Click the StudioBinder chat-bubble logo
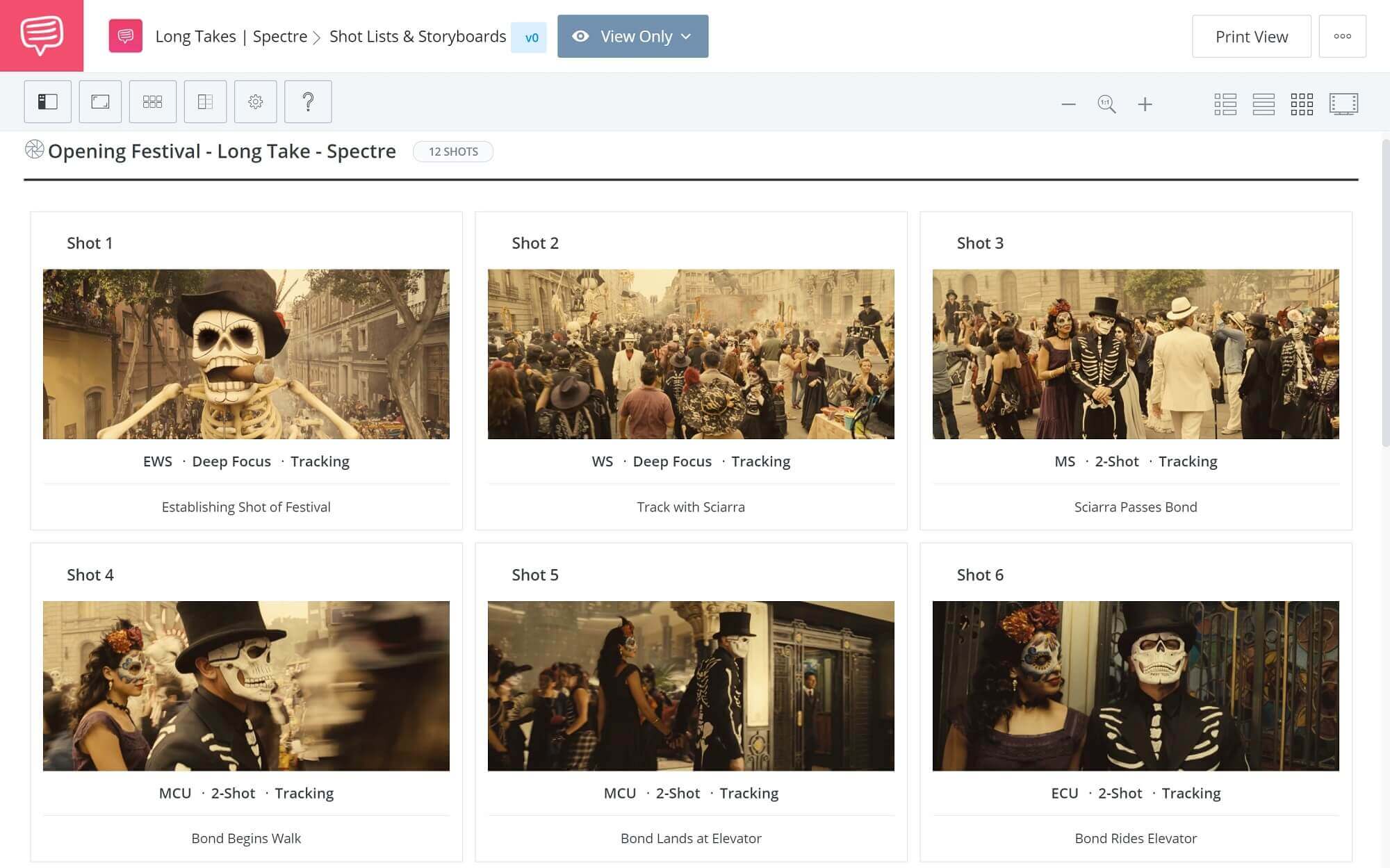Image resolution: width=1390 pixels, height=868 pixels. (x=42, y=35)
